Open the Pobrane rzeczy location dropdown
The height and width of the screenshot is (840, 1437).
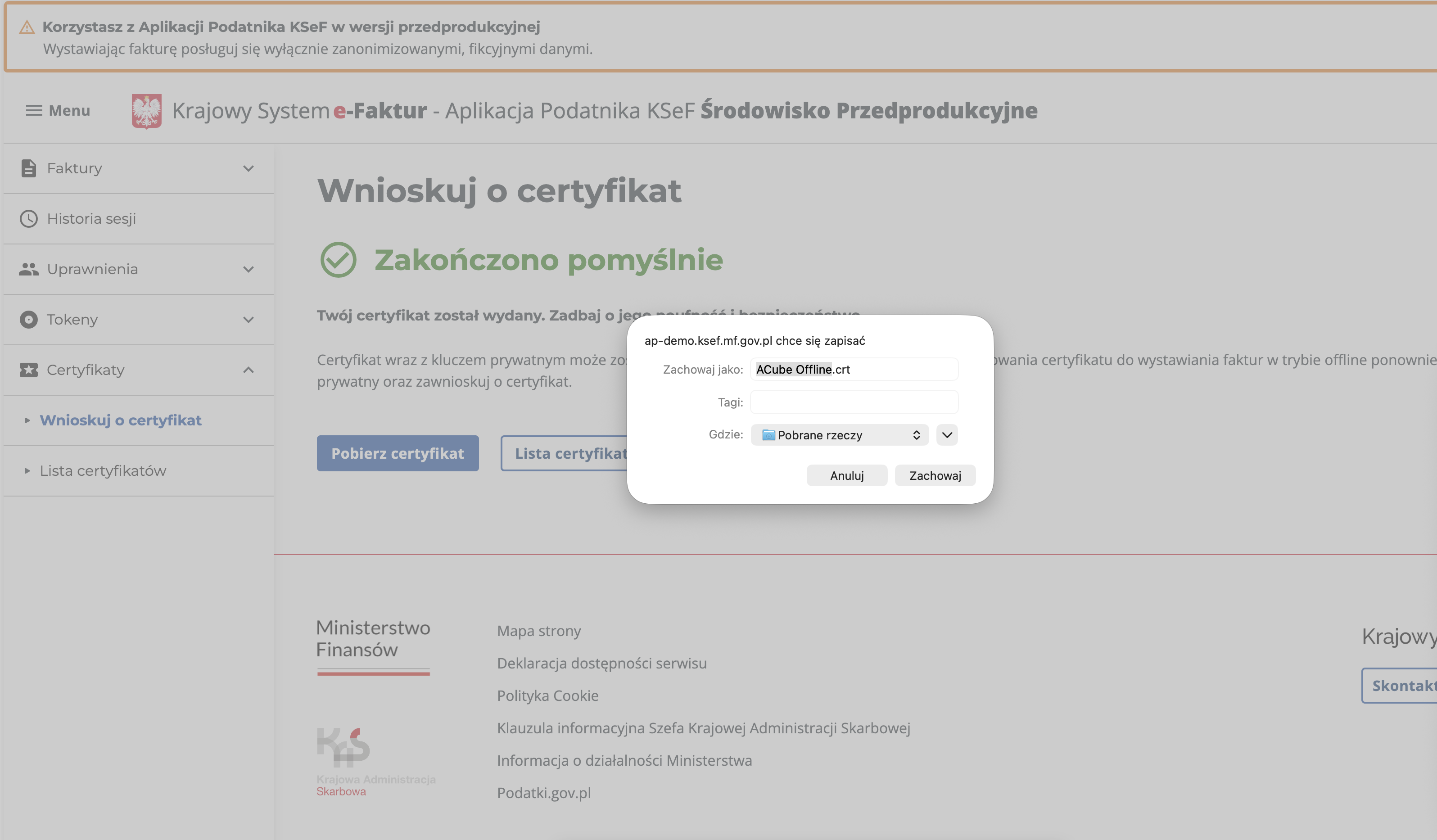[840, 435]
